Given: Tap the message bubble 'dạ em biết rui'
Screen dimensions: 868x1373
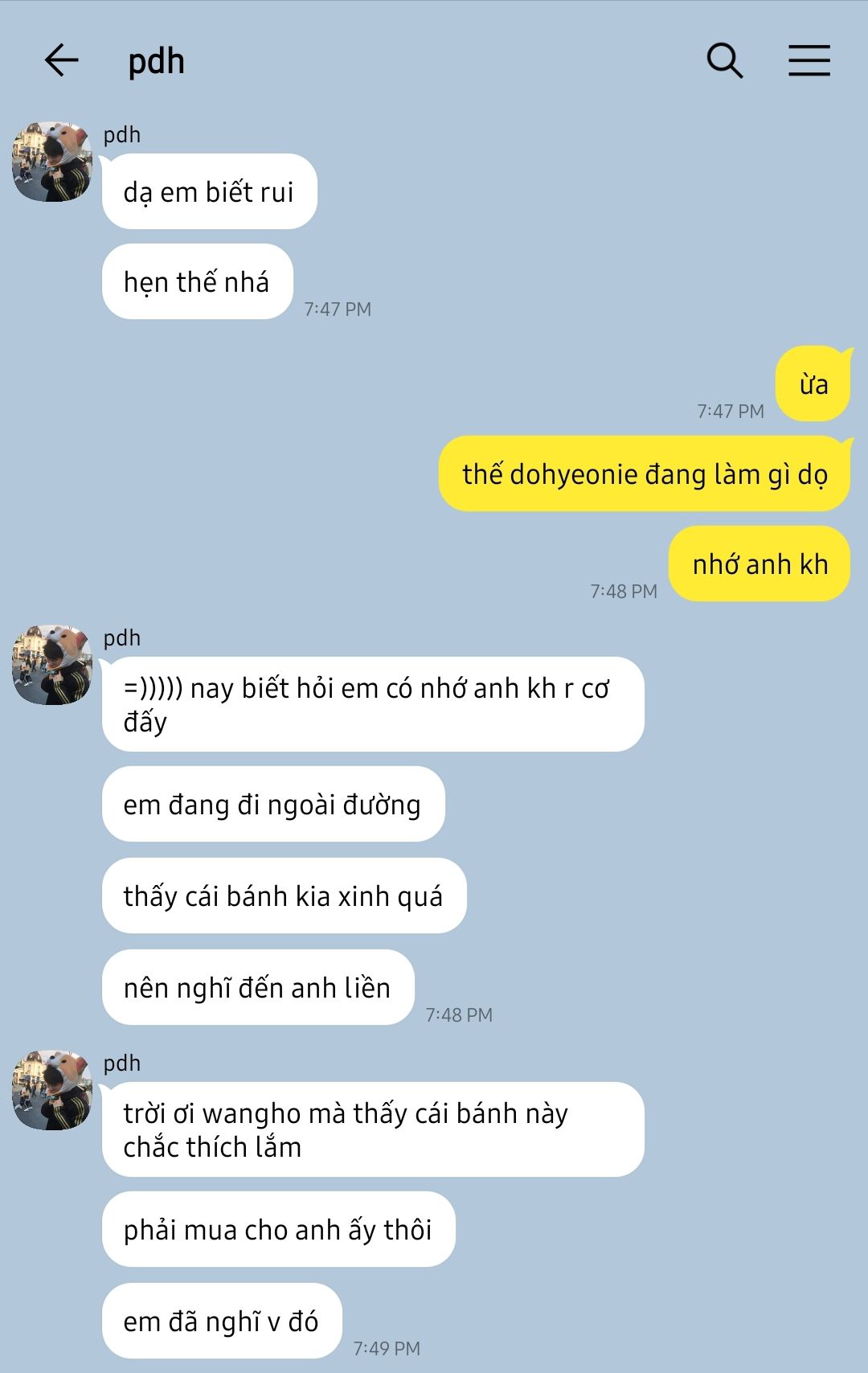Looking at the screenshot, I should coord(210,191).
